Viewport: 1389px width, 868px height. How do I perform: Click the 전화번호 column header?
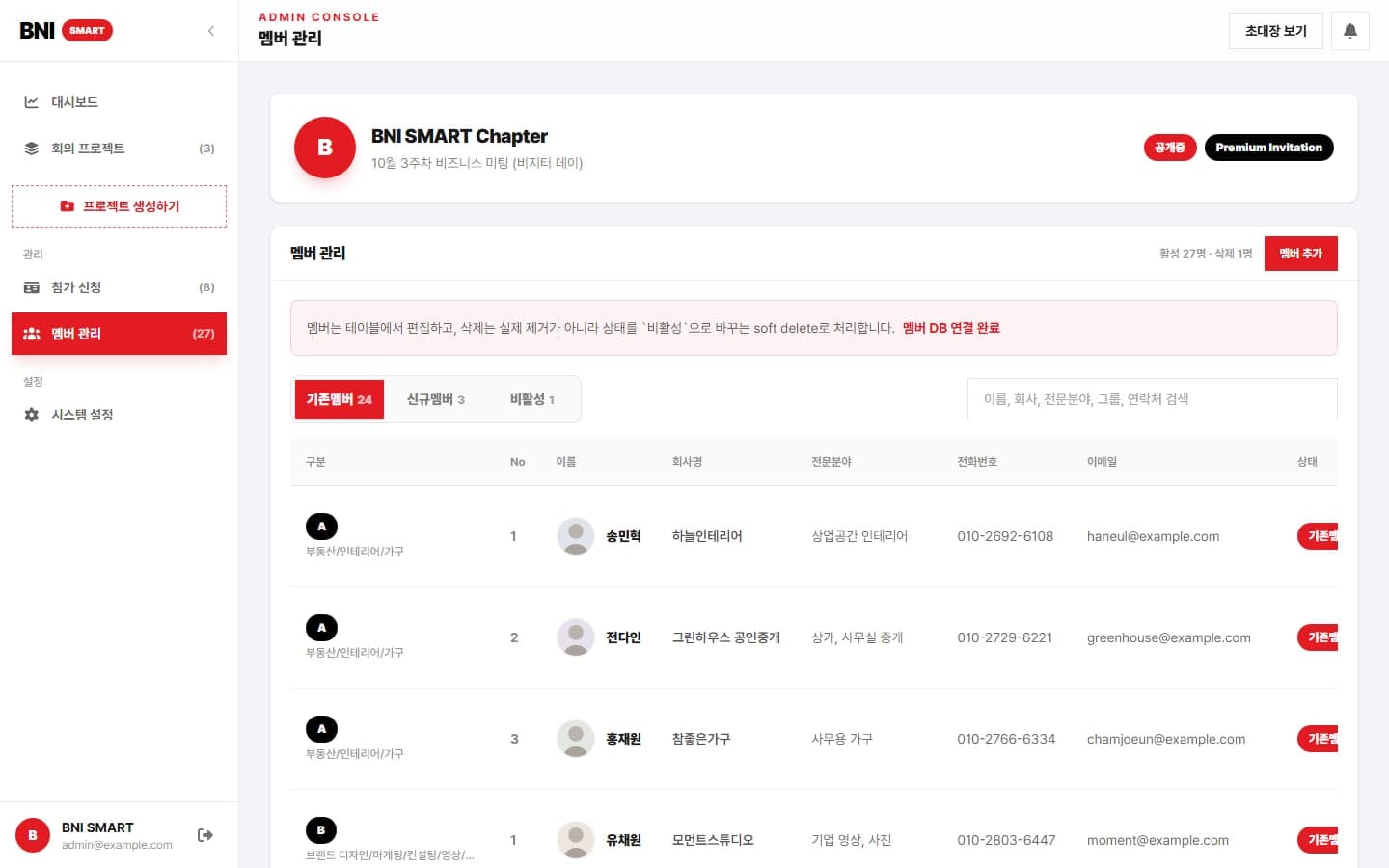pyautogui.click(x=977, y=462)
